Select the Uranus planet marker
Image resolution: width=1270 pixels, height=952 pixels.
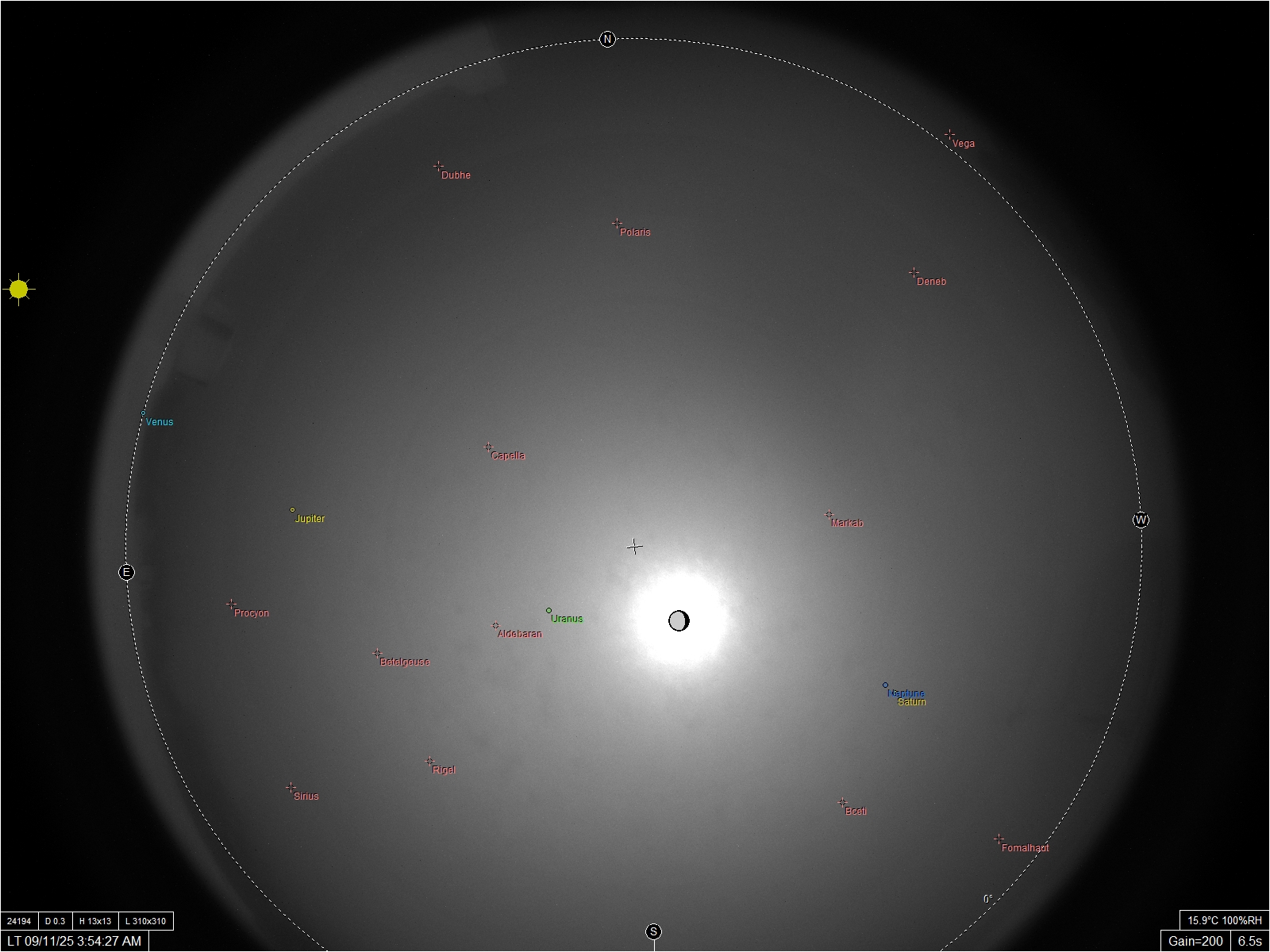coord(548,611)
